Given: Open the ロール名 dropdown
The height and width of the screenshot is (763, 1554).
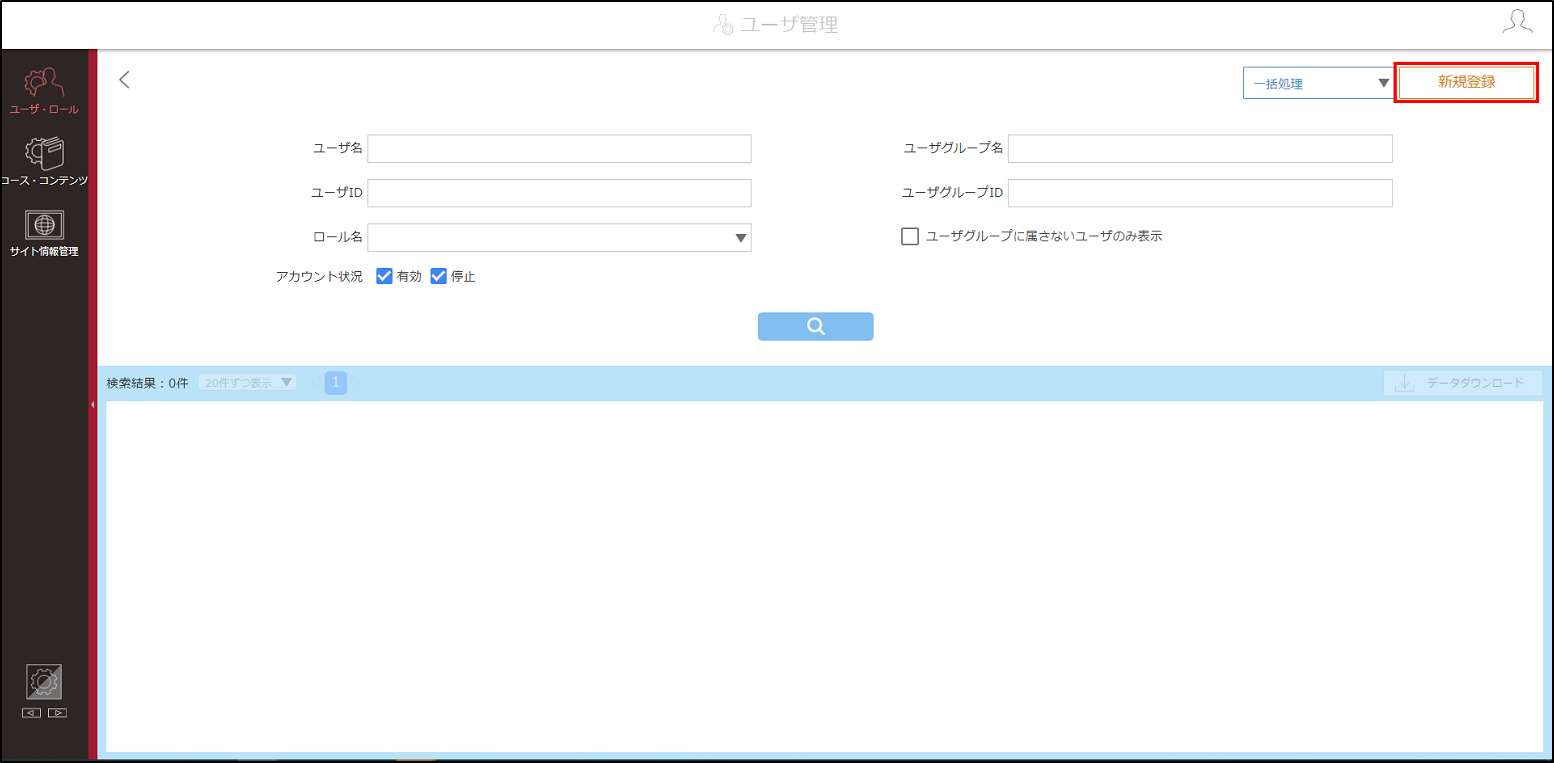Looking at the screenshot, I should coord(559,237).
